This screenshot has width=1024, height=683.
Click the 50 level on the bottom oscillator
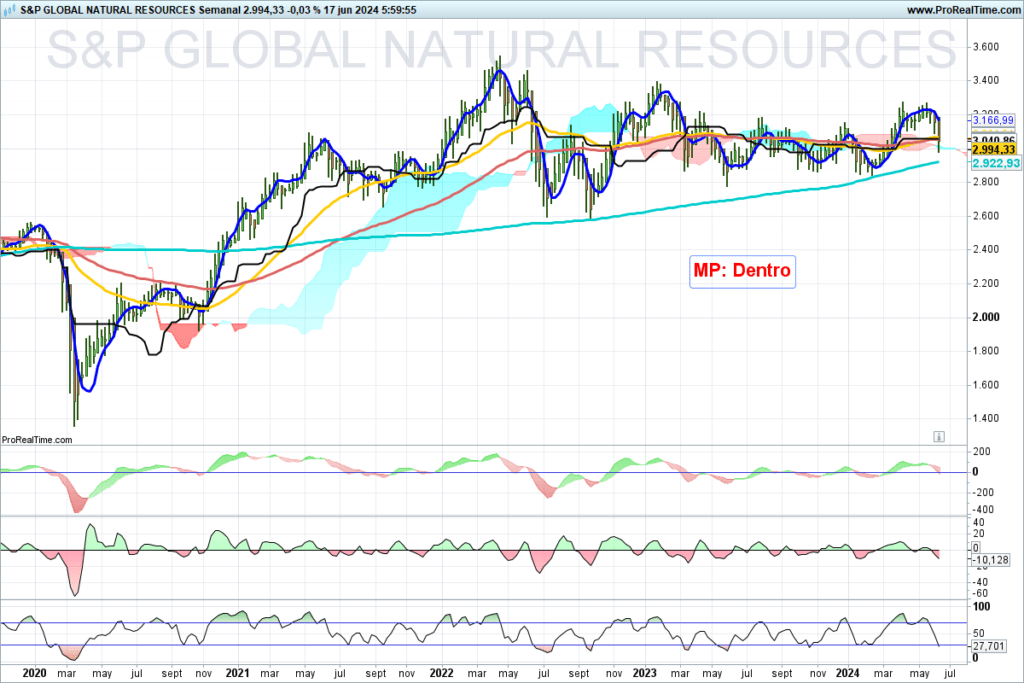[x=979, y=633]
